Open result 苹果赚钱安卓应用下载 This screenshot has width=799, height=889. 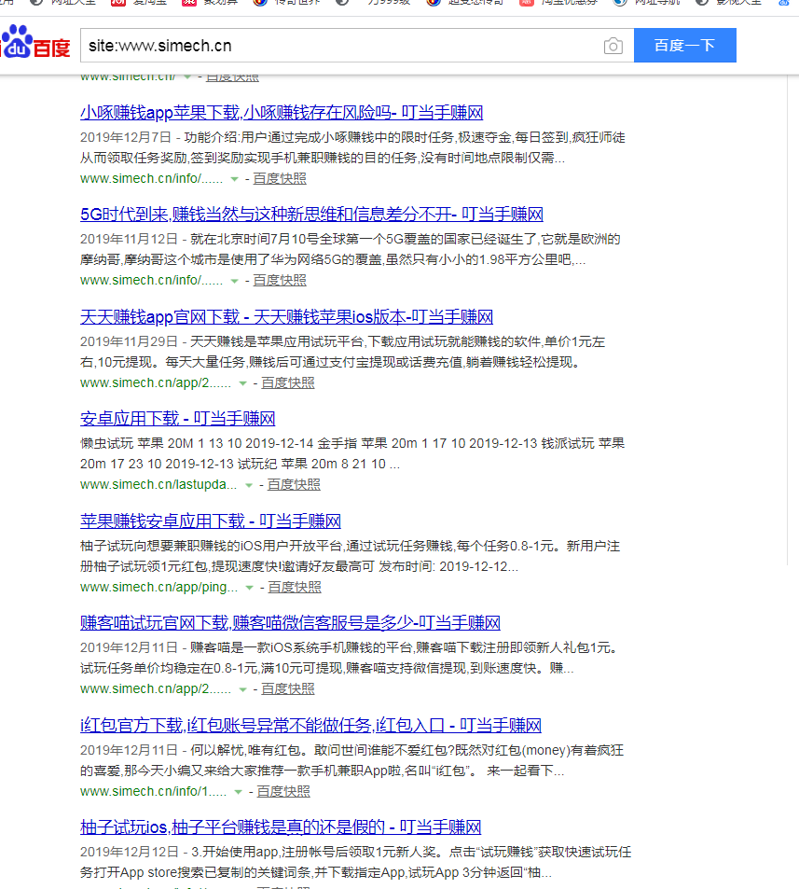210,521
